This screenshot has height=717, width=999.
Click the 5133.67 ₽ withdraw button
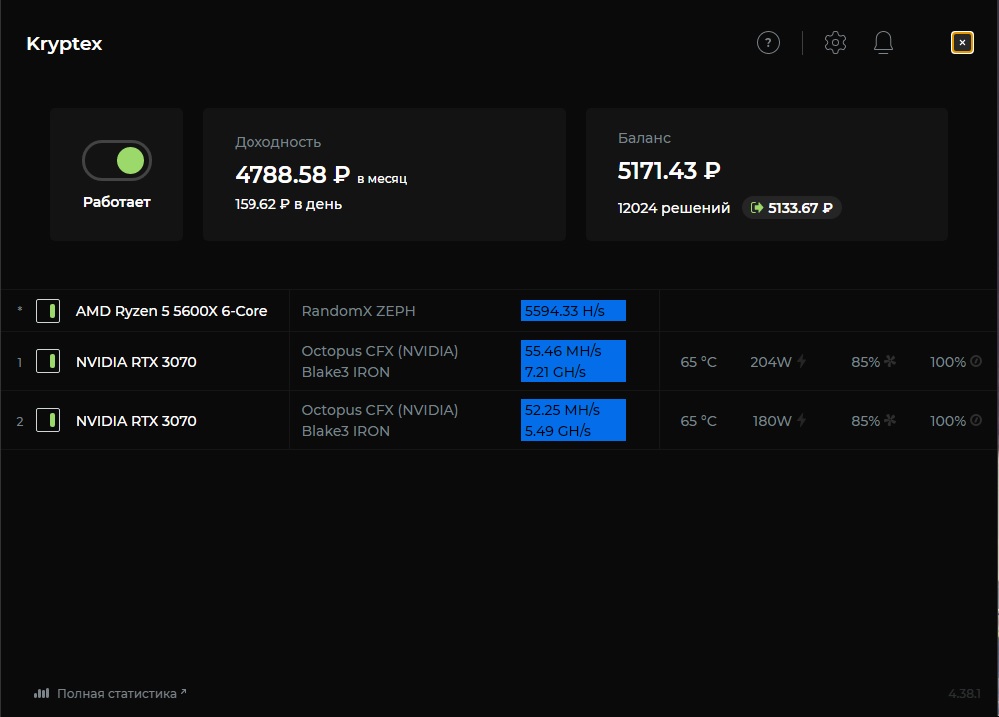tap(791, 208)
